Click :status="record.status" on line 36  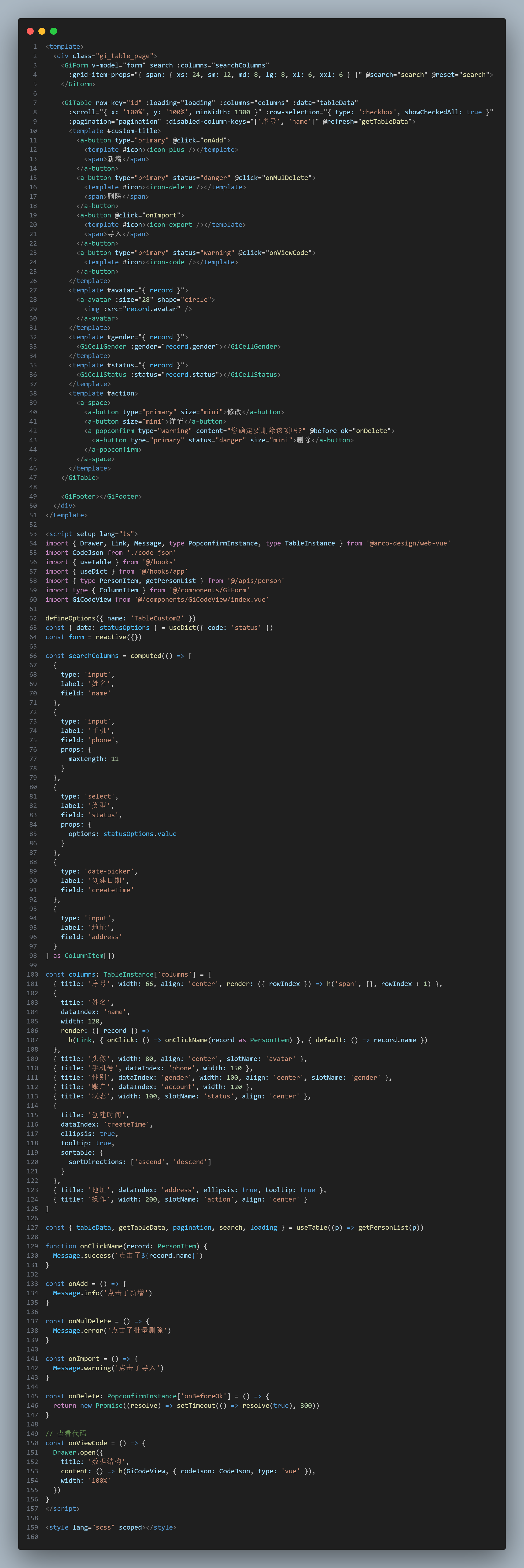click(175, 374)
